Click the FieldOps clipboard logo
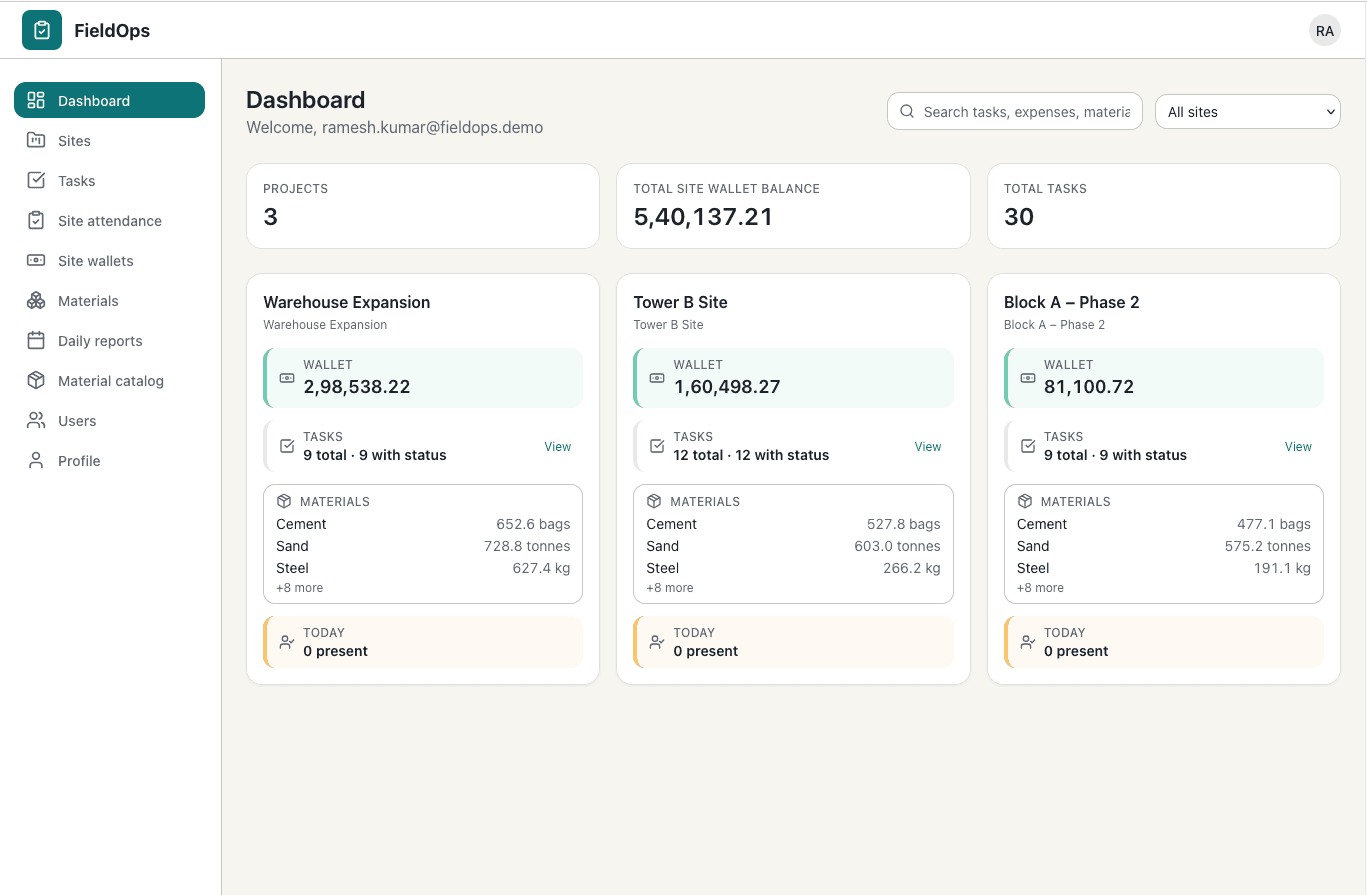The height and width of the screenshot is (895, 1367). (x=41, y=30)
